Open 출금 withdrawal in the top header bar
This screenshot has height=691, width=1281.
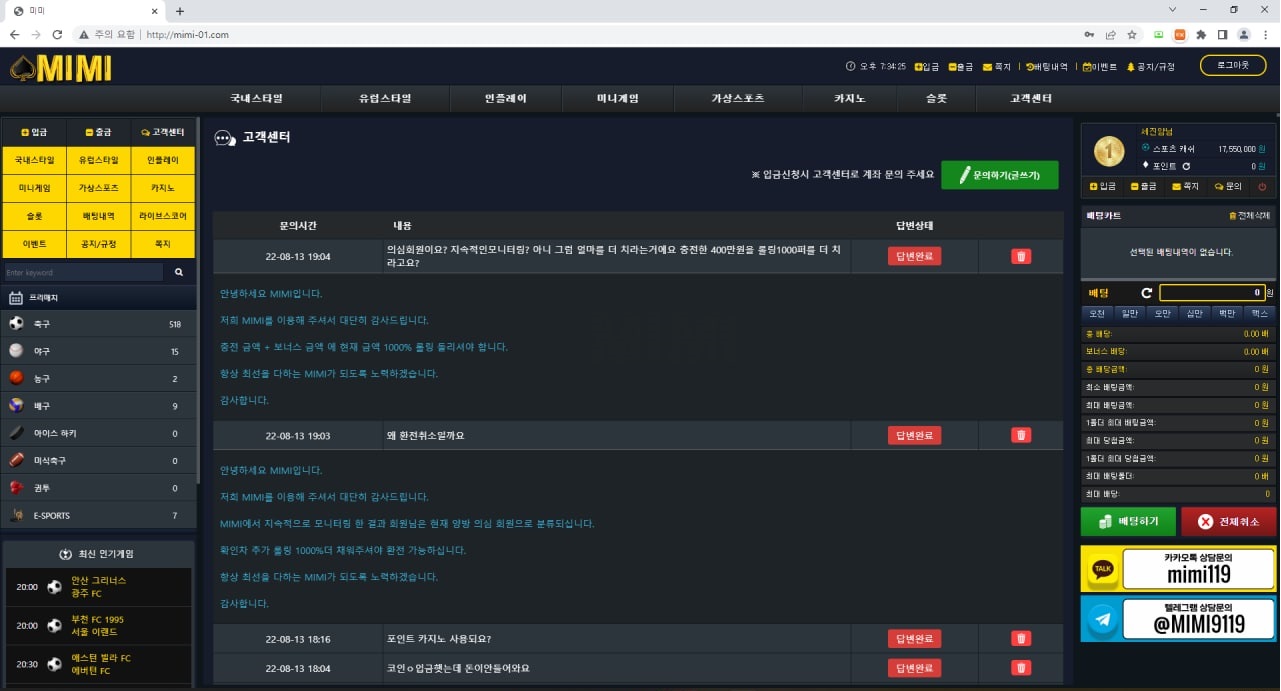(x=960, y=67)
